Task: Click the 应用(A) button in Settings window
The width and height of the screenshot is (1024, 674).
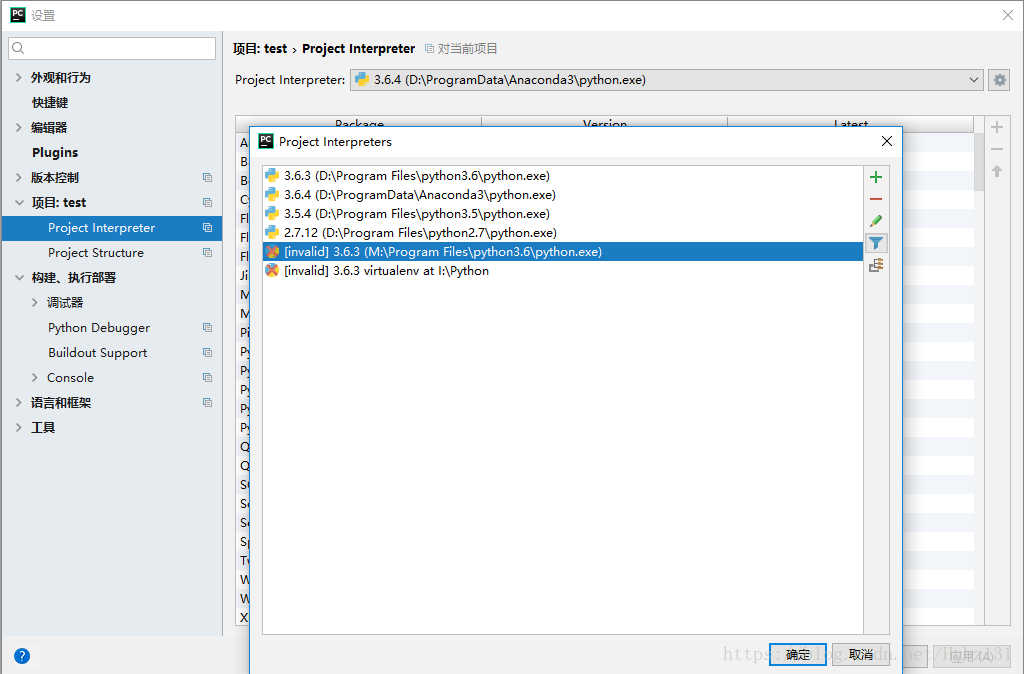Action: click(x=972, y=655)
